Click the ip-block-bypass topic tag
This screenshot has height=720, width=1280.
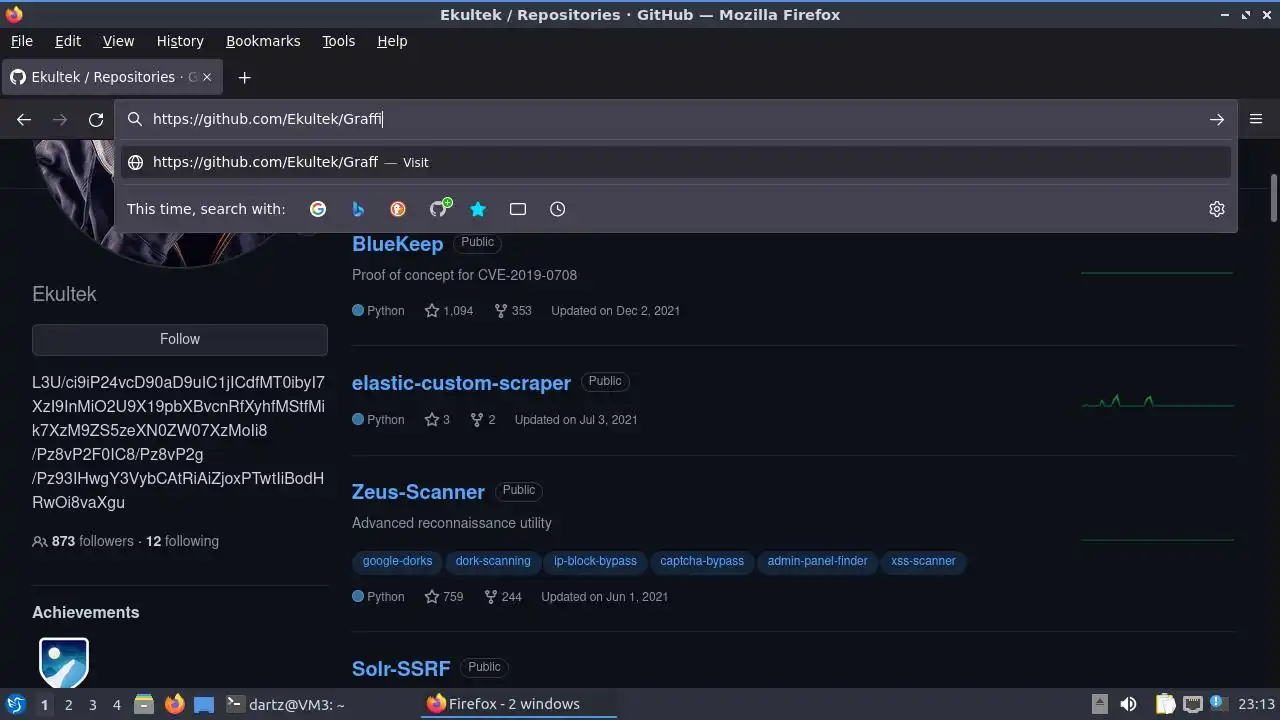(x=595, y=561)
